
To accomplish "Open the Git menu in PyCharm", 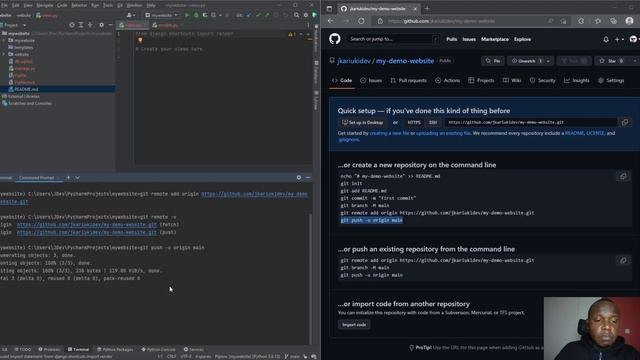I will pyautogui.click(x=120, y=5).
